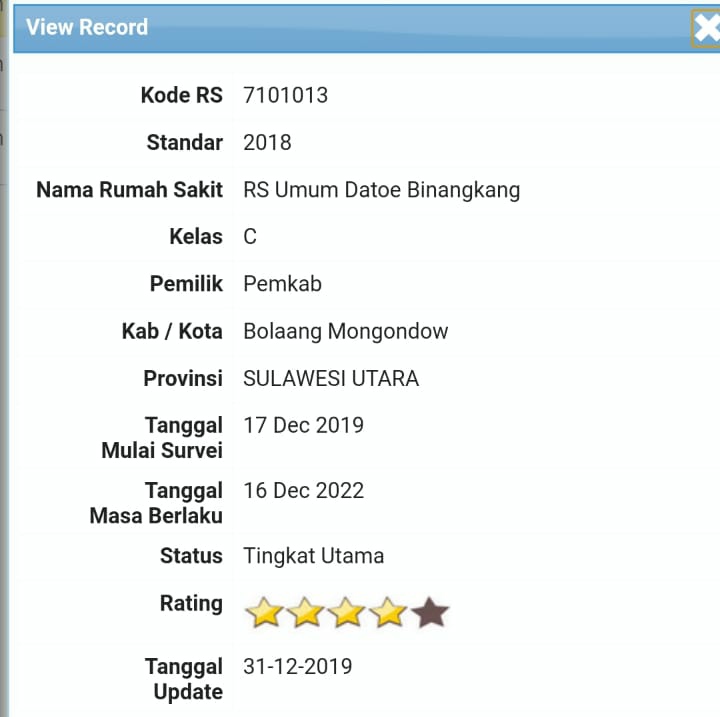Click the Standar value 2018

click(x=267, y=142)
